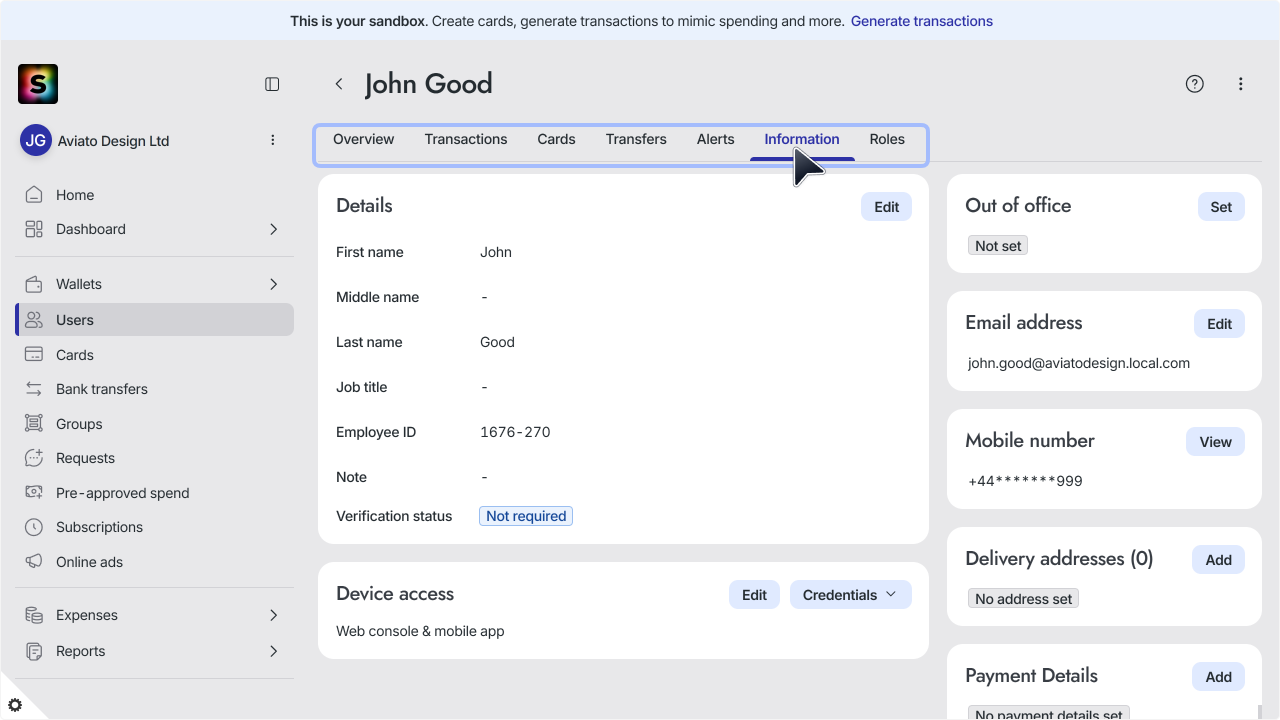Click the Pre-approved spend icon

[x=34, y=493]
